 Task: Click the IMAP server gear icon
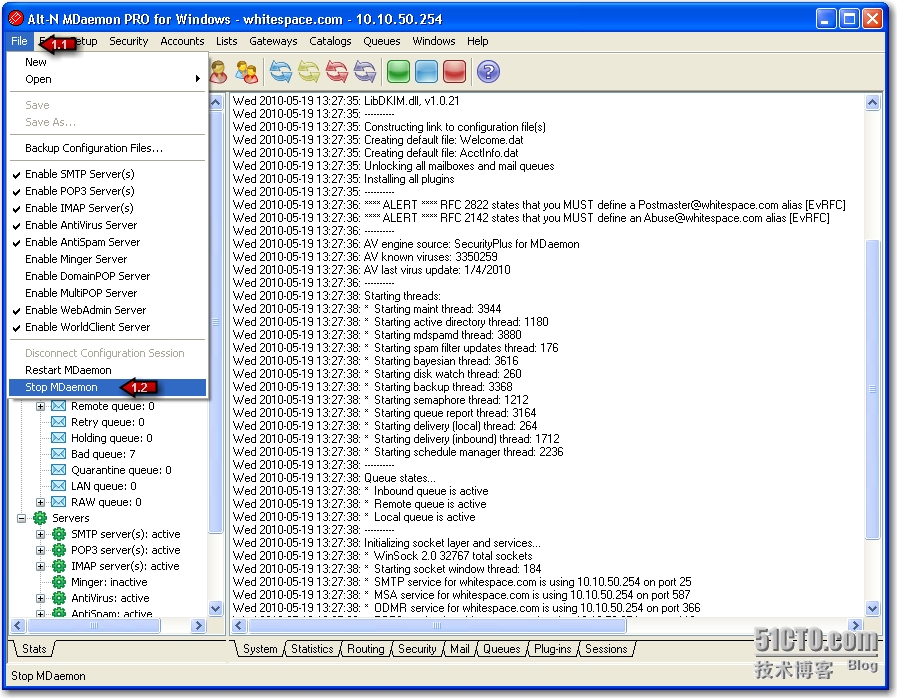59,566
